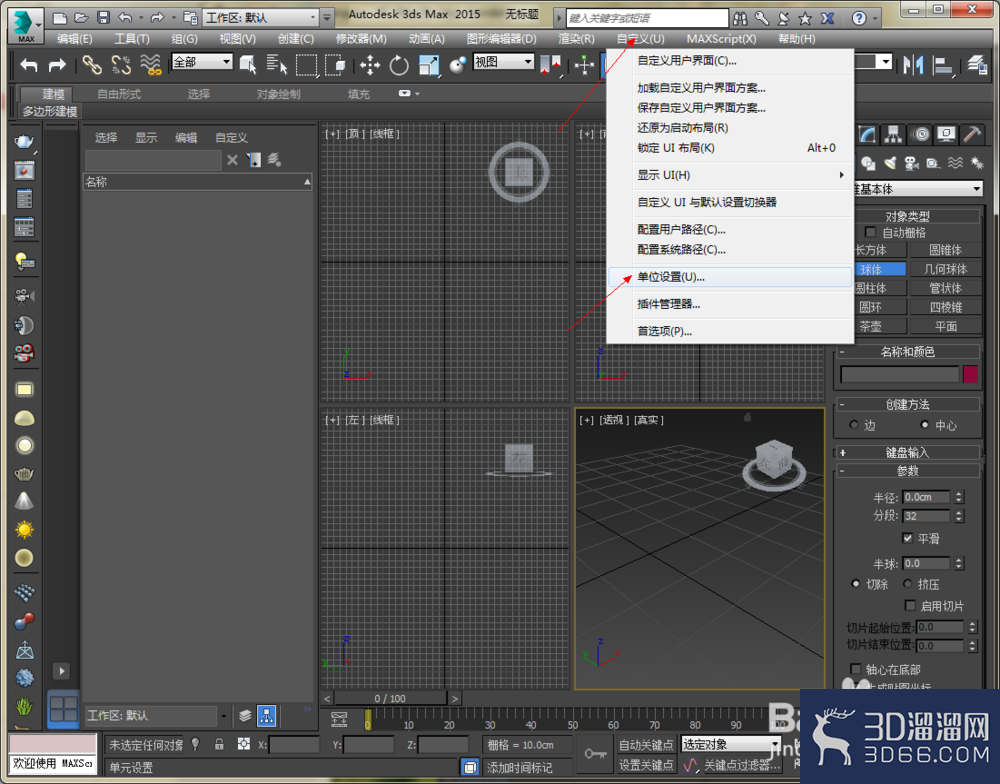Open the Utilities hammer panel icon
This screenshot has width=1000, height=784.
tap(971, 134)
